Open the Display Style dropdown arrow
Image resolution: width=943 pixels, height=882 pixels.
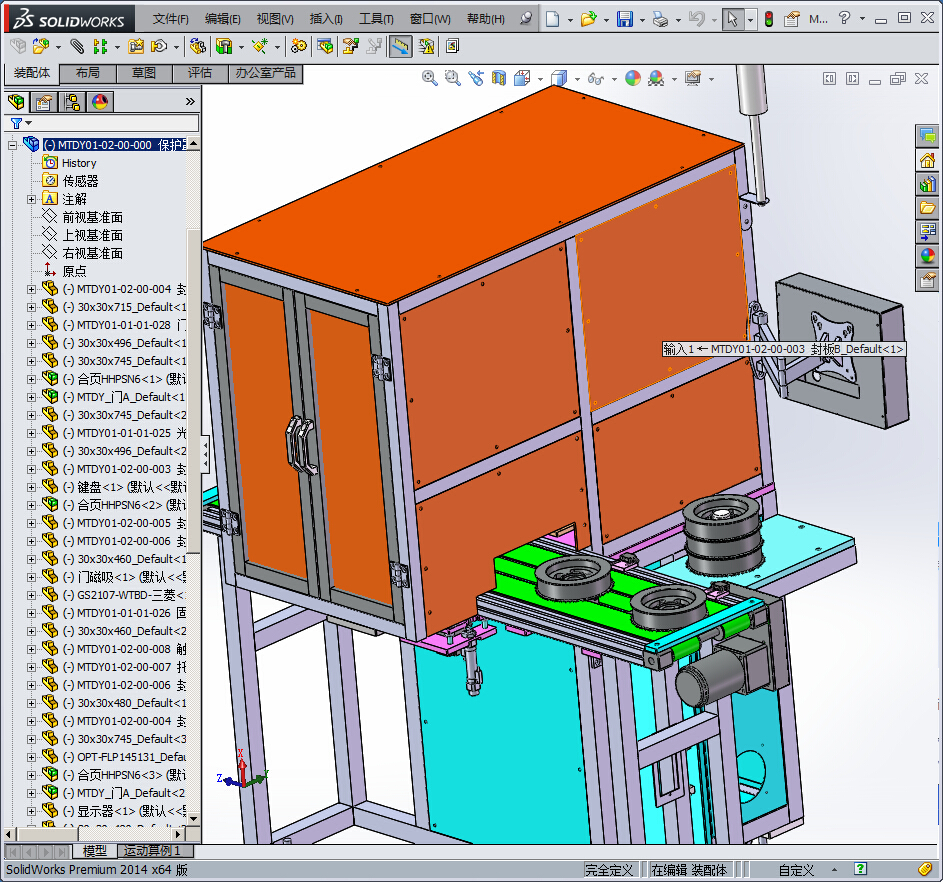(577, 79)
